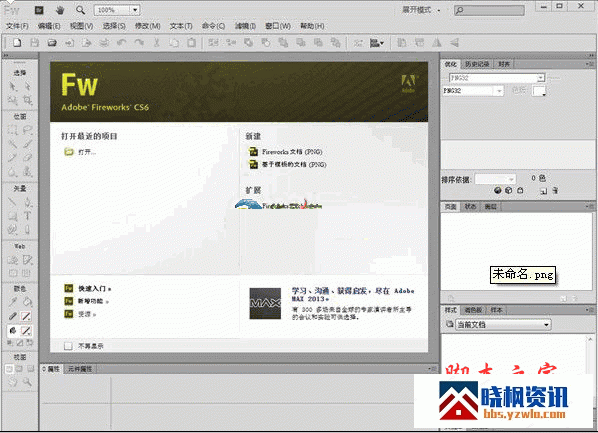
Task: Open the 文件(F) menu
Action: click(x=17, y=26)
